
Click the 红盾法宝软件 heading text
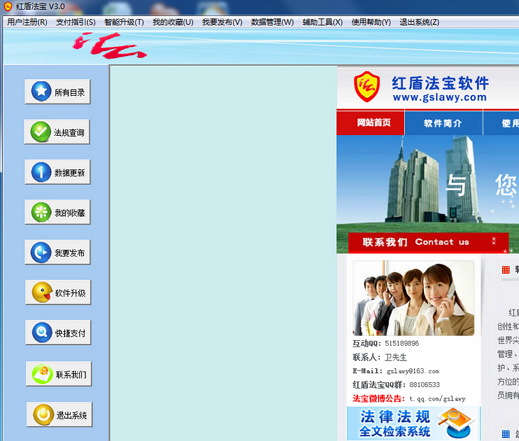440,83
